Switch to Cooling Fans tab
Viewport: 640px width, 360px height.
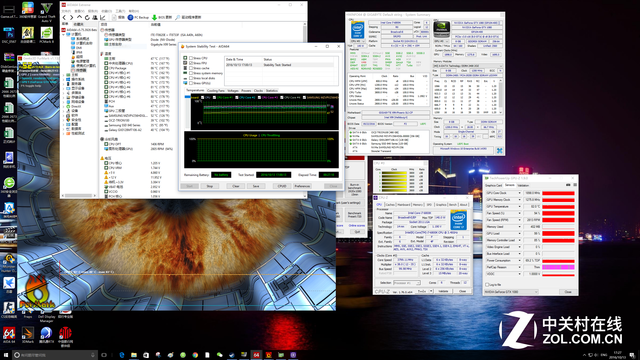pos(216,91)
